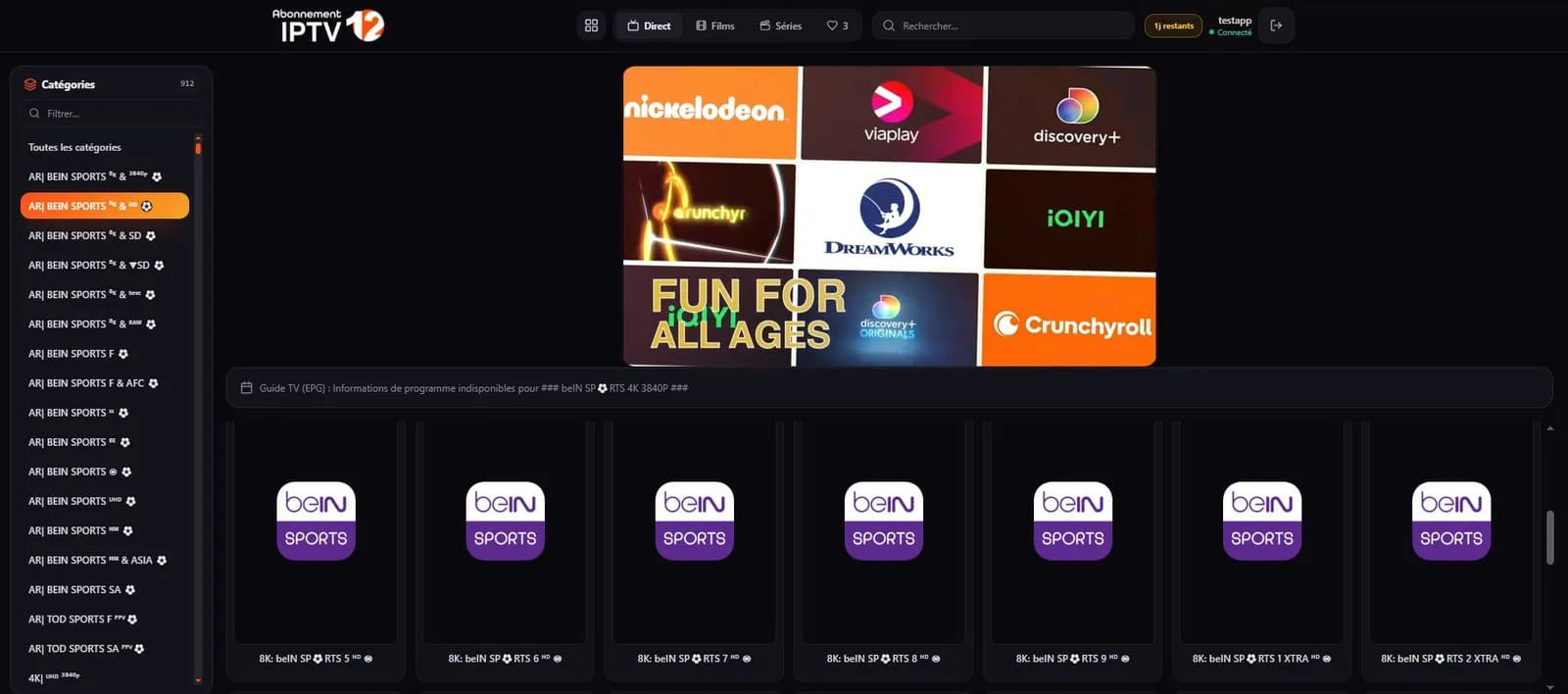Open the beIN SPORTS 6 HD channel logo
Image resolution: width=1568 pixels, height=694 pixels.
505,520
